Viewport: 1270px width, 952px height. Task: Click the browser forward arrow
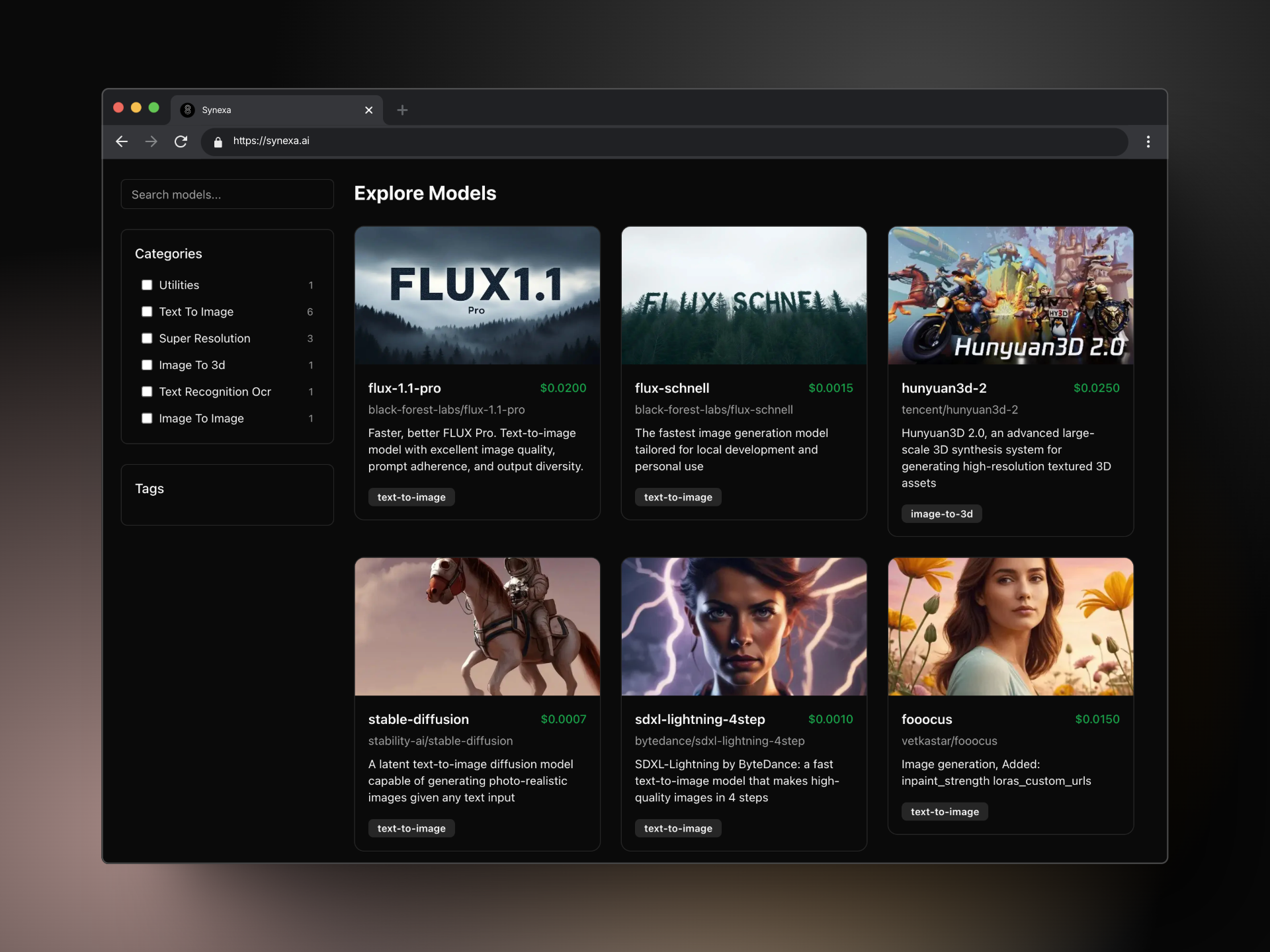tap(151, 141)
